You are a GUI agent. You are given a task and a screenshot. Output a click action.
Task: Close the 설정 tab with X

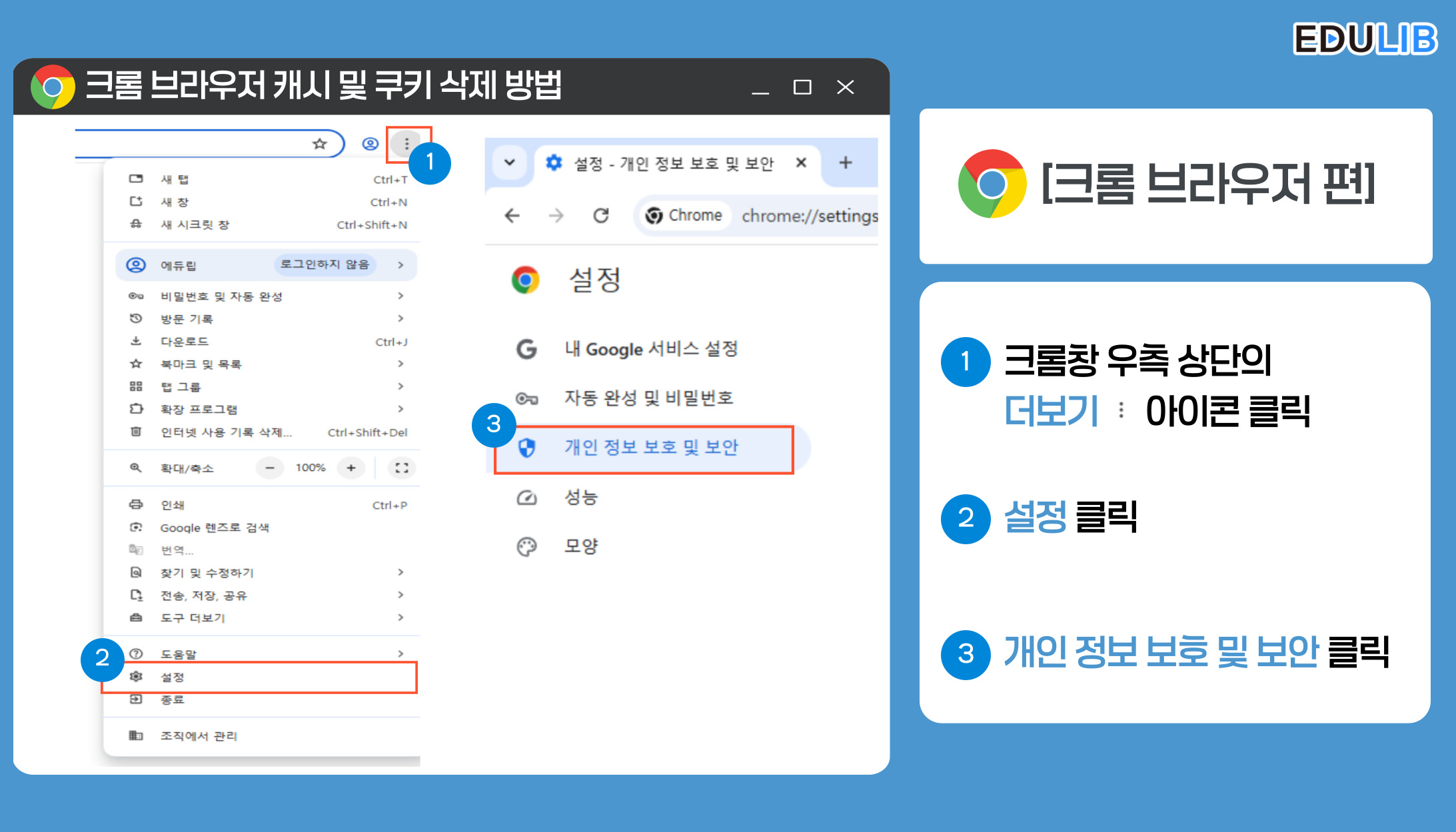(802, 163)
